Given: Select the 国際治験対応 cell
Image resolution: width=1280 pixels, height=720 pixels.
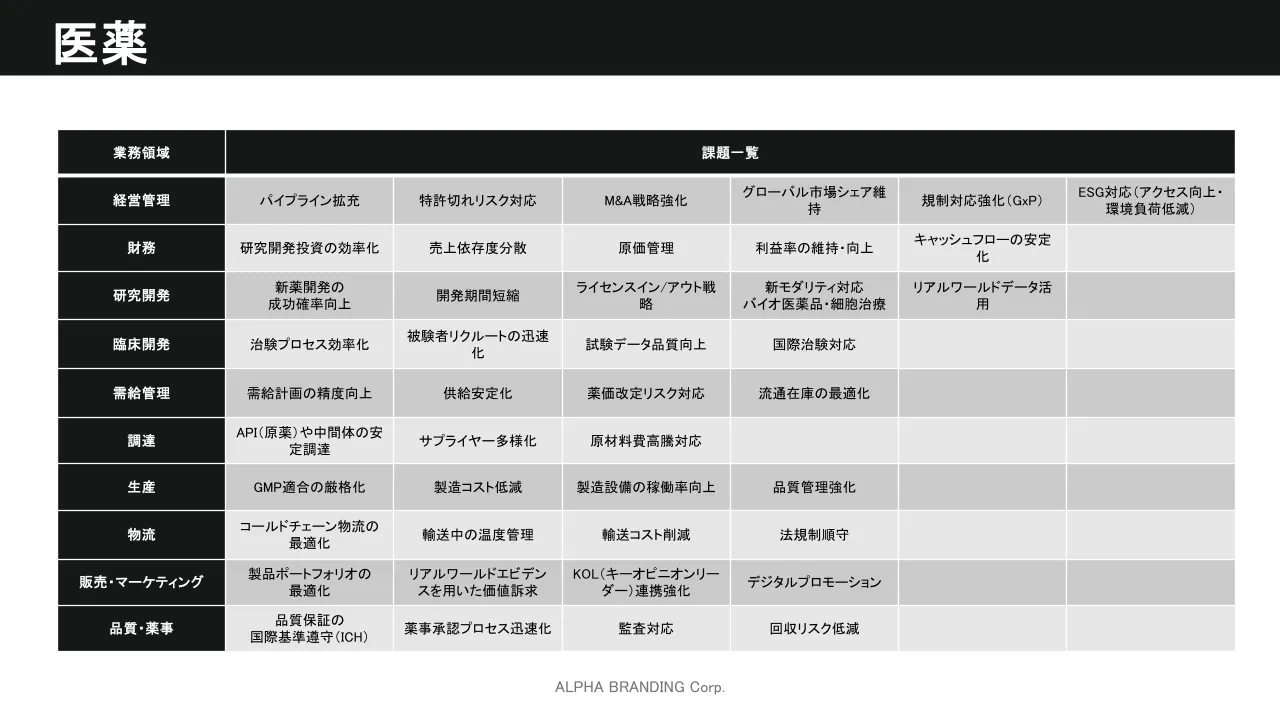Looking at the screenshot, I should click(x=814, y=344).
